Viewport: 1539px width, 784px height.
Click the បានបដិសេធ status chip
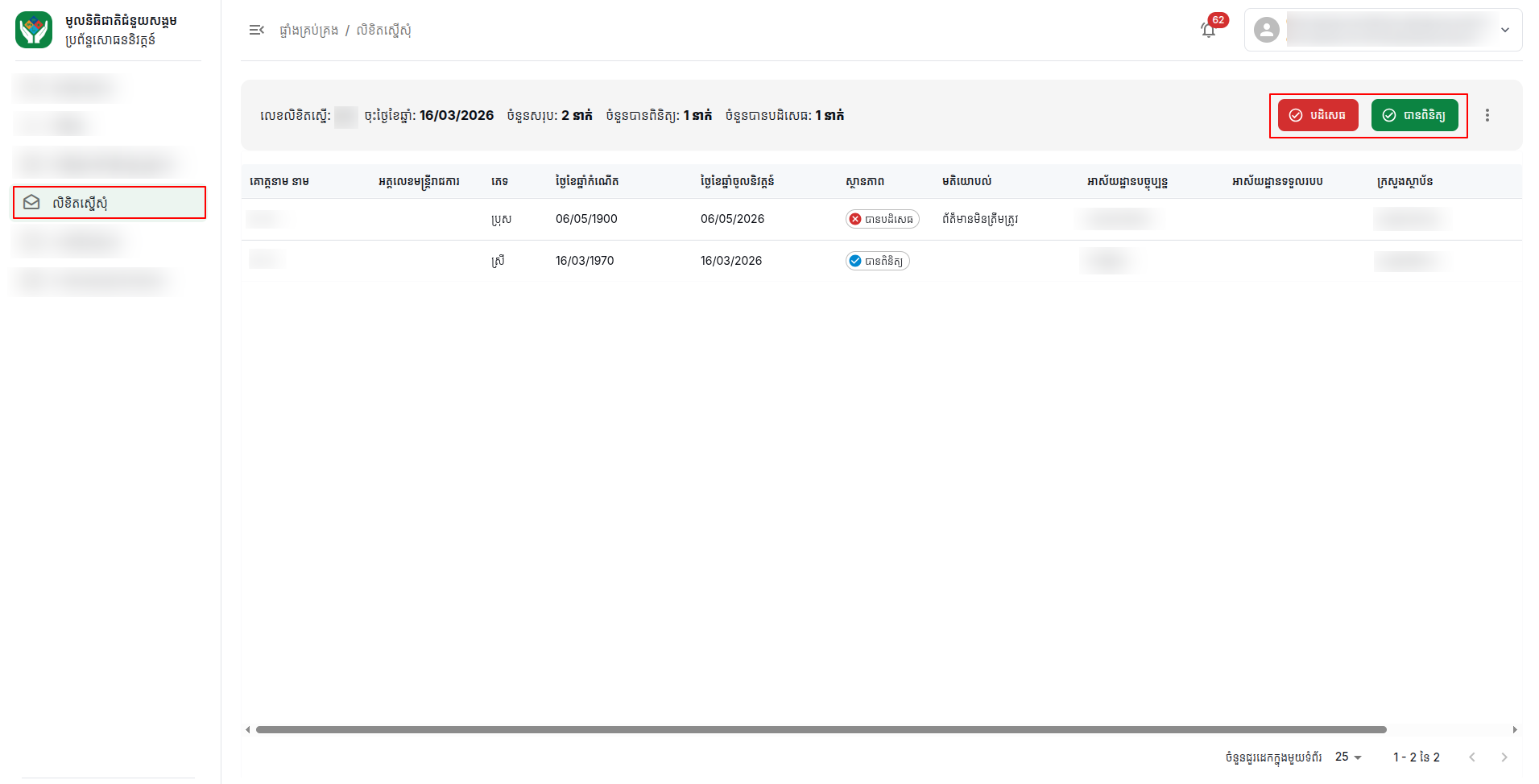[x=882, y=219]
